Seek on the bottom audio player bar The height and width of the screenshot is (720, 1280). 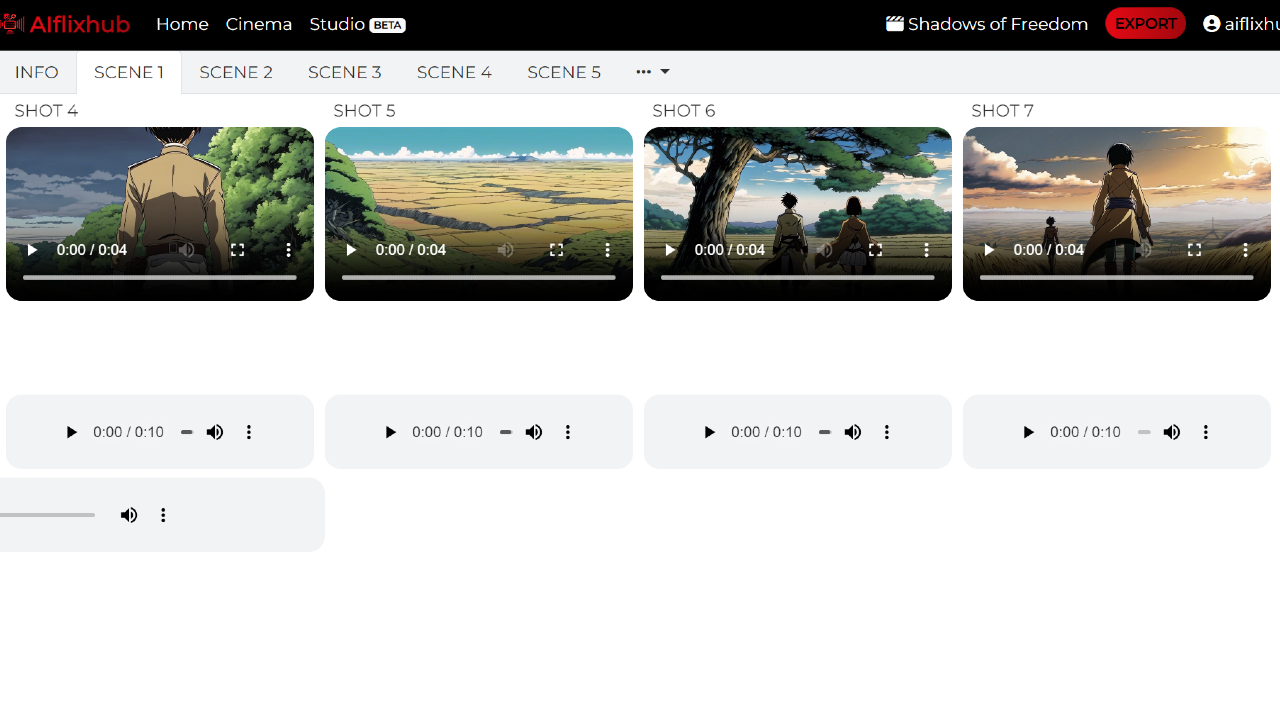pos(47,515)
